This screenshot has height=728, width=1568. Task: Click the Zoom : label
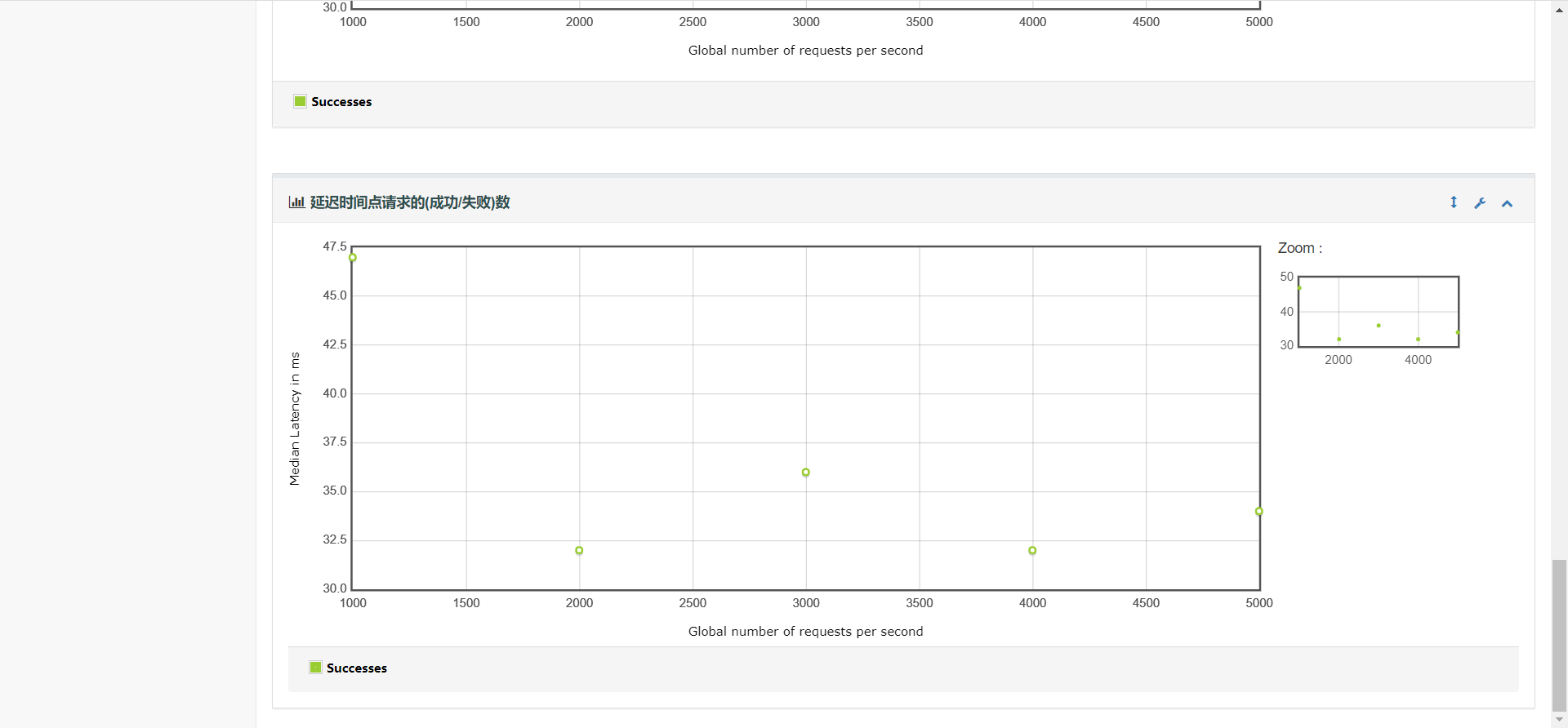tap(1300, 248)
